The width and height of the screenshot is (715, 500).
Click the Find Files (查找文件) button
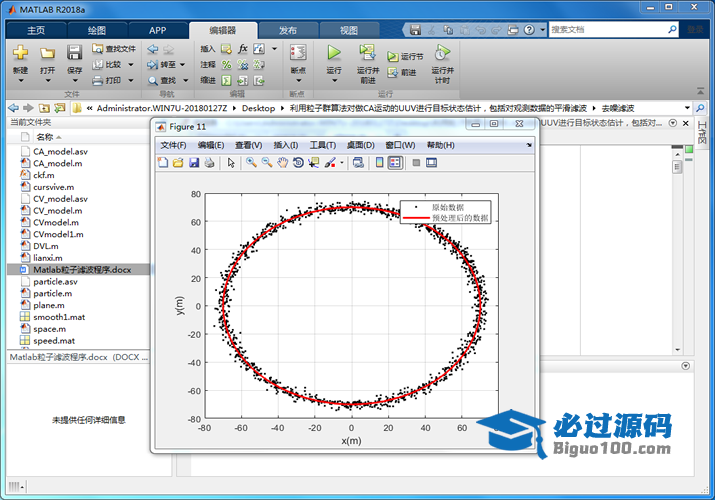113,48
